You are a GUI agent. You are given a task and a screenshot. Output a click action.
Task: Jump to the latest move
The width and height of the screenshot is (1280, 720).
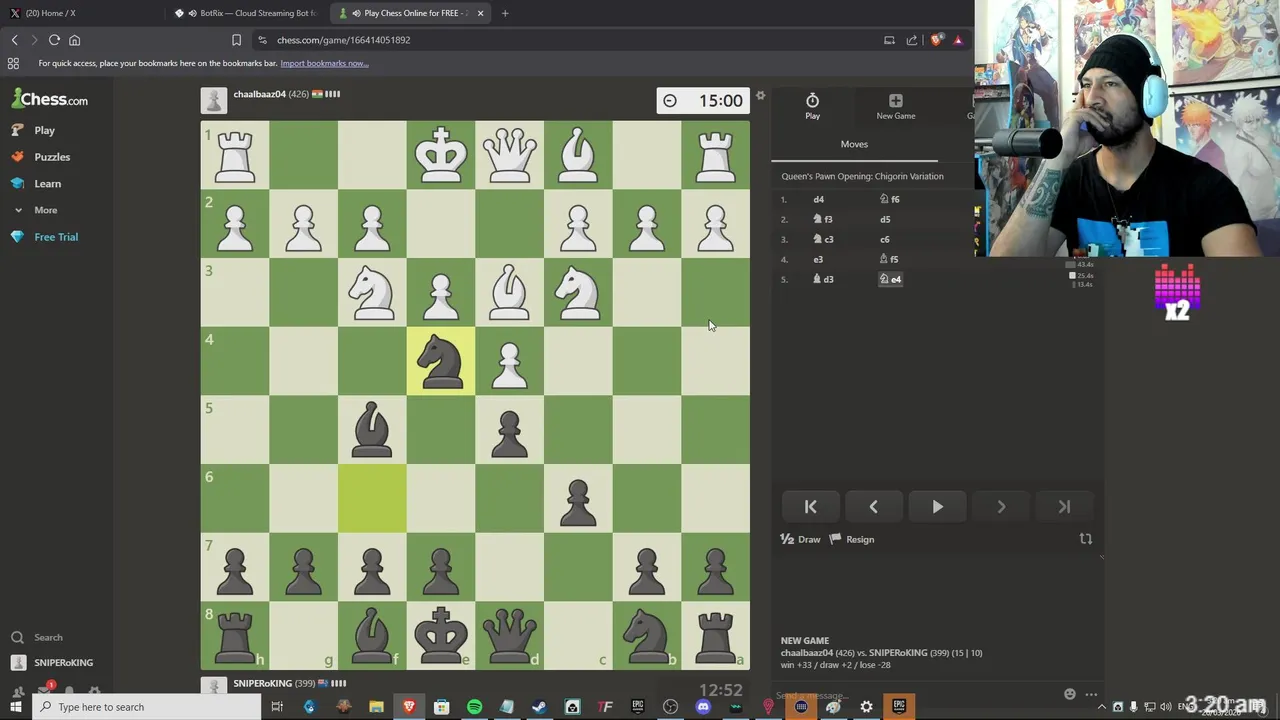(x=1064, y=507)
